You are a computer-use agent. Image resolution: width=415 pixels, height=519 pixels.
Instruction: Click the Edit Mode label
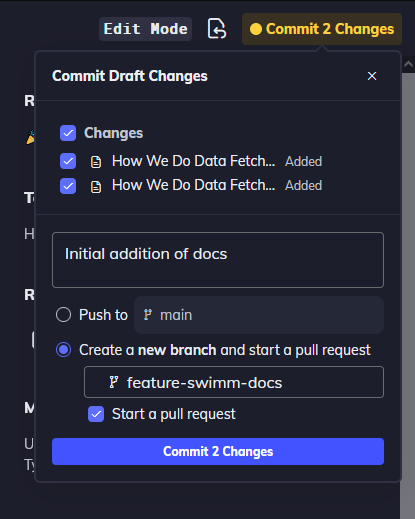(145, 29)
